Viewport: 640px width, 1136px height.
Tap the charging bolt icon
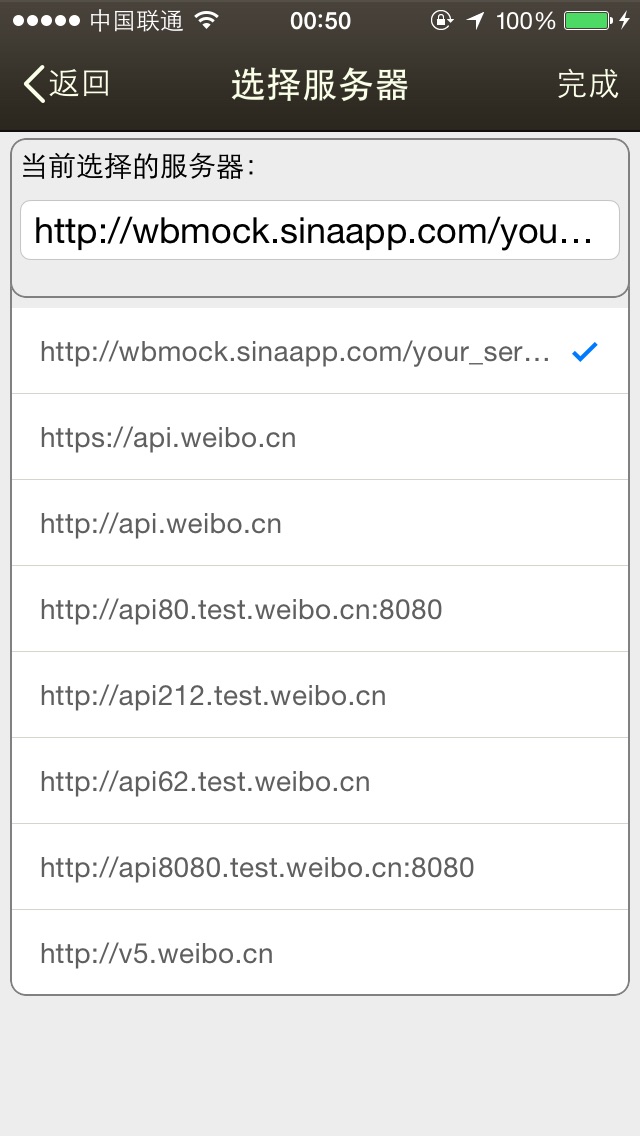point(624,20)
